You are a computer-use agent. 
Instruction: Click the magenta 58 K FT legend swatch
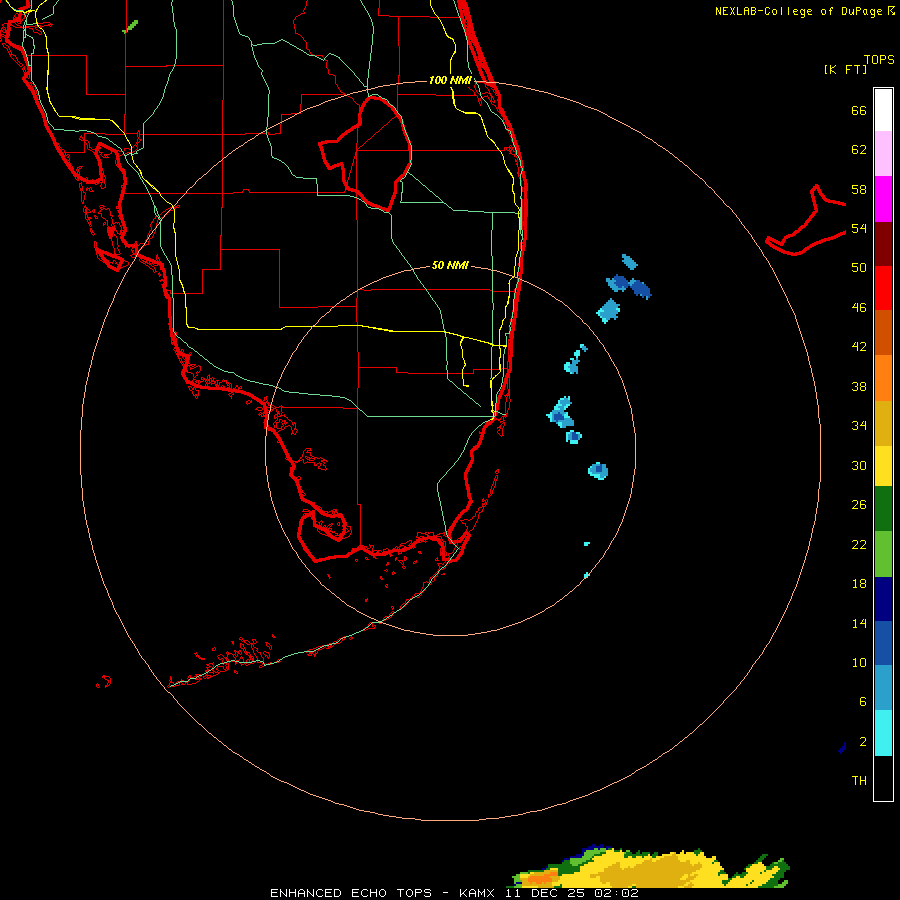click(883, 199)
